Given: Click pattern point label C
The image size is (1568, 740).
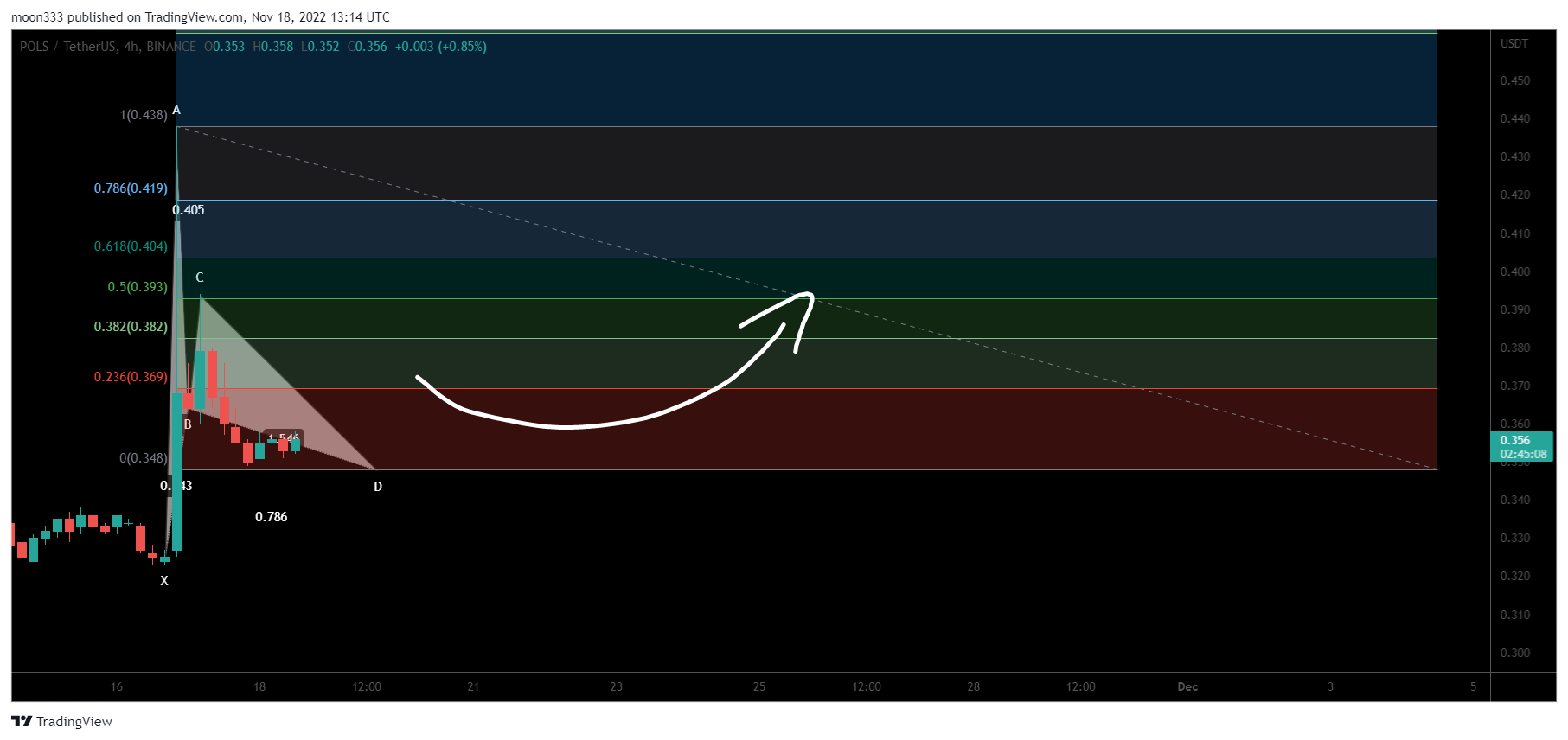Looking at the screenshot, I should click(200, 277).
